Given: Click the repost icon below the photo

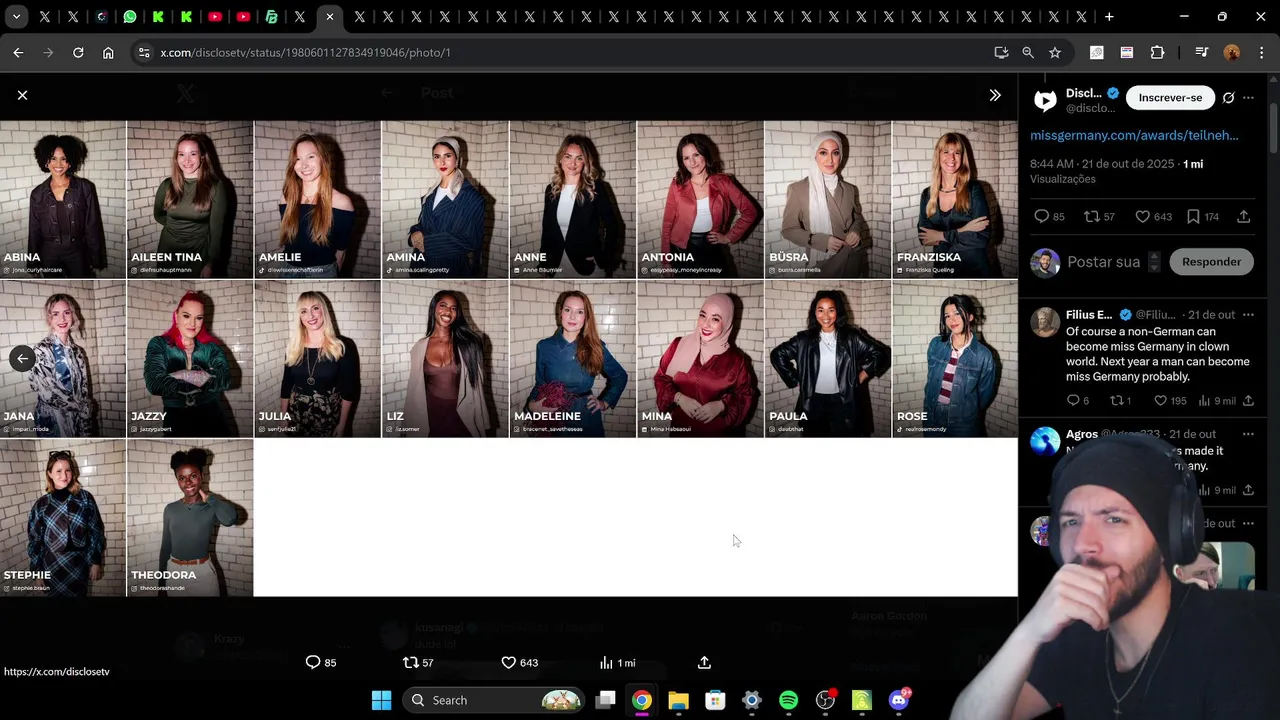Looking at the screenshot, I should pyautogui.click(x=410, y=662).
